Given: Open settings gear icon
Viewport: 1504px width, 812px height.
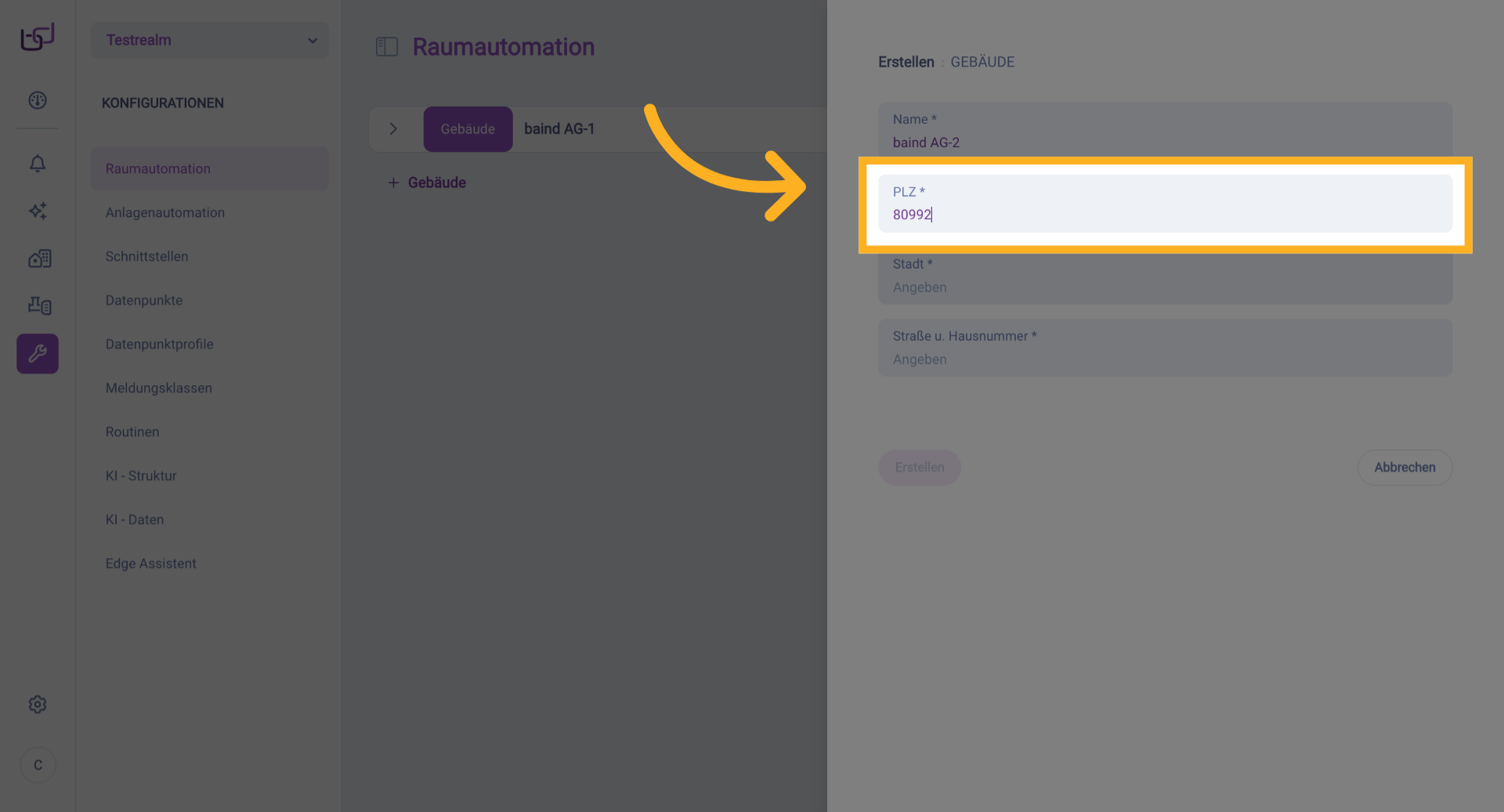Looking at the screenshot, I should 38,705.
